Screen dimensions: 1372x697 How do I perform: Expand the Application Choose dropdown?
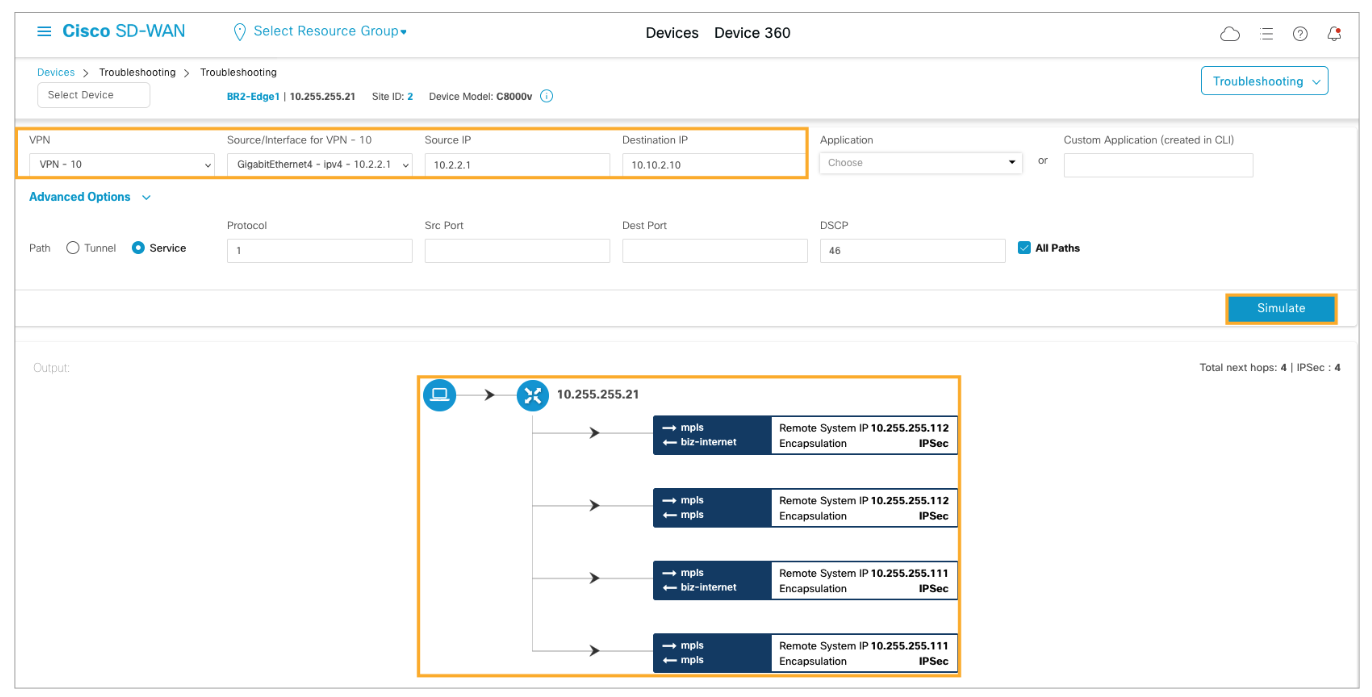pyautogui.click(x=920, y=163)
